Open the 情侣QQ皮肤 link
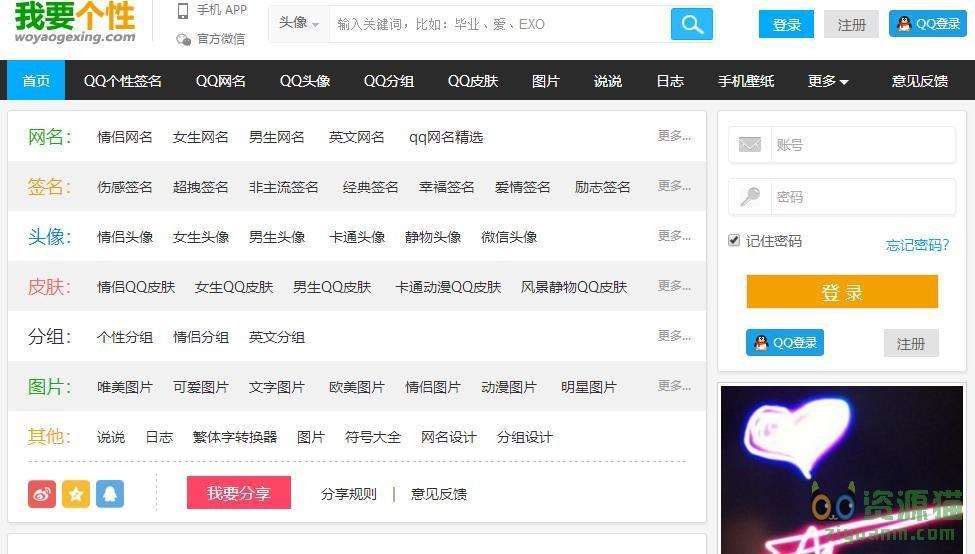Viewport: 975px width, 554px height. 136,287
